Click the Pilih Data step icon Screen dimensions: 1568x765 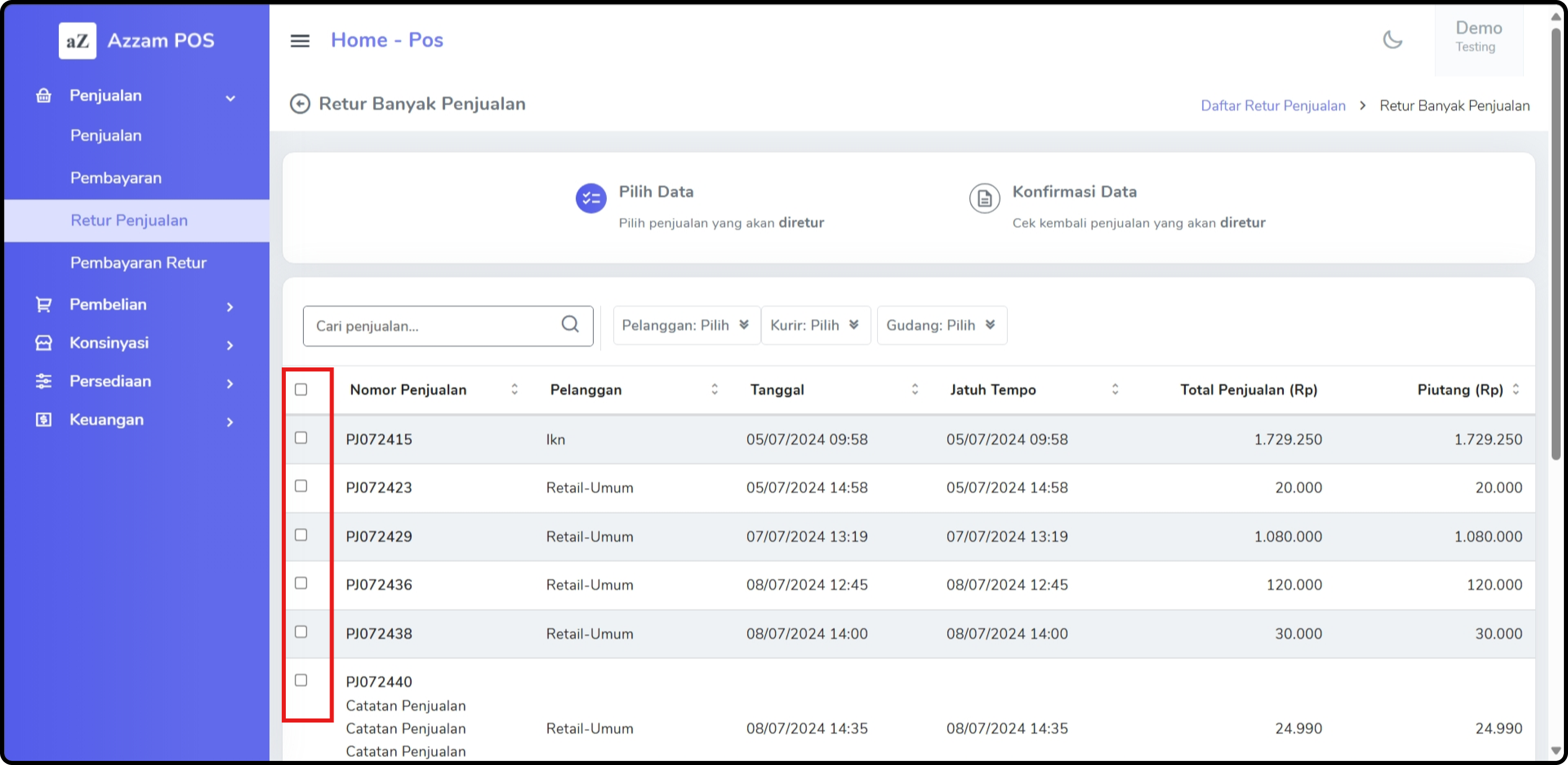(x=590, y=198)
